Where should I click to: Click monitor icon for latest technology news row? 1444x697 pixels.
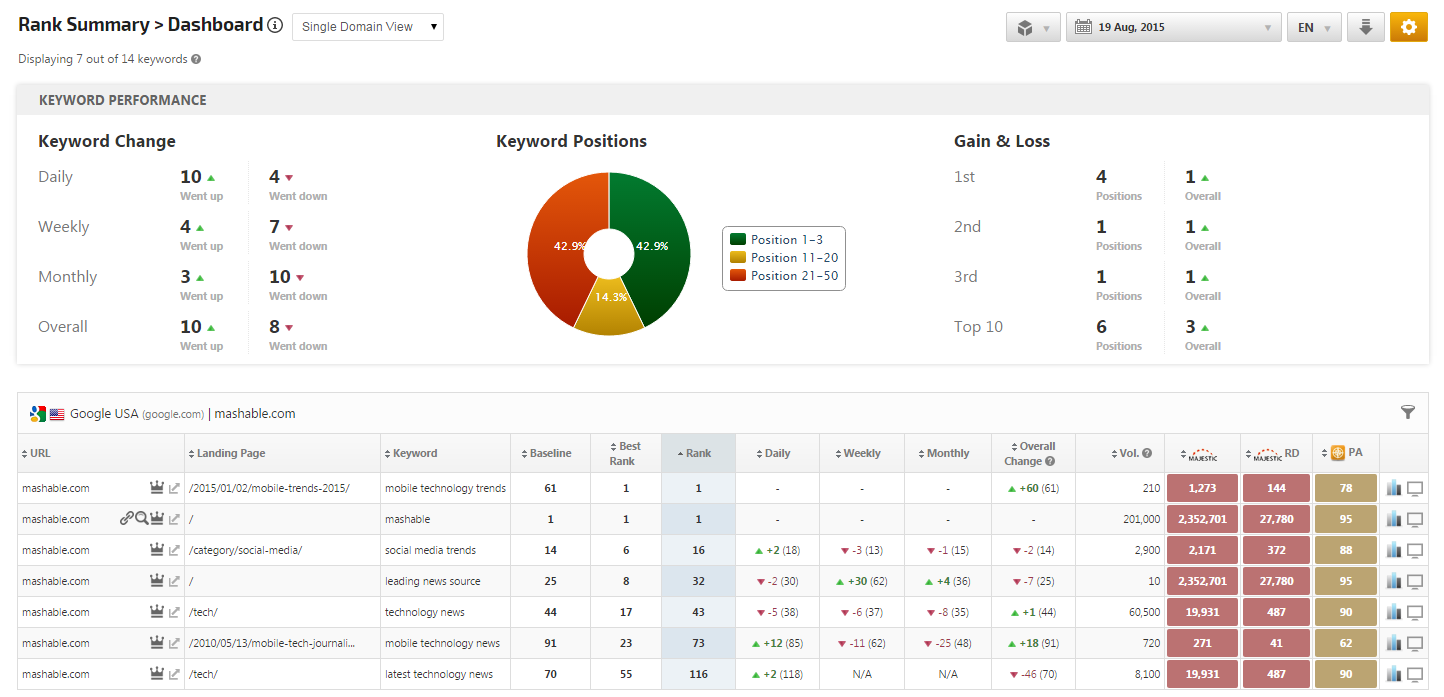(1415, 674)
